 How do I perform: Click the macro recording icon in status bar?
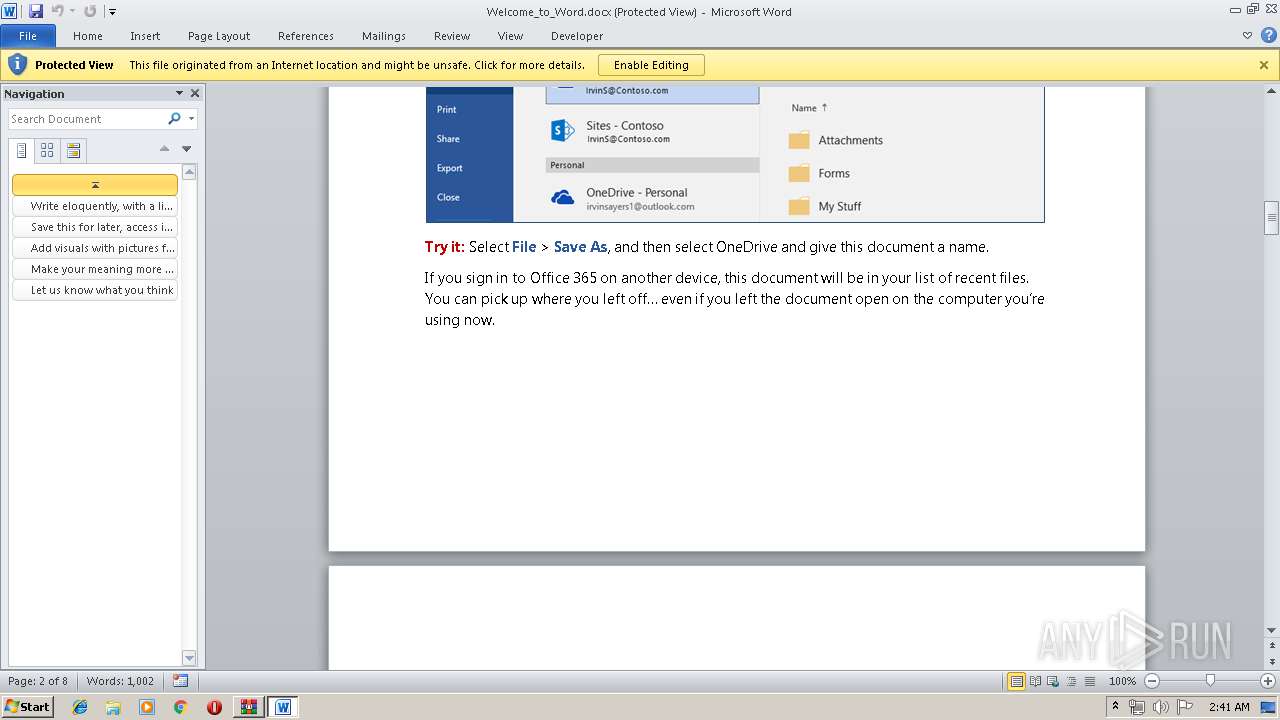[180, 681]
